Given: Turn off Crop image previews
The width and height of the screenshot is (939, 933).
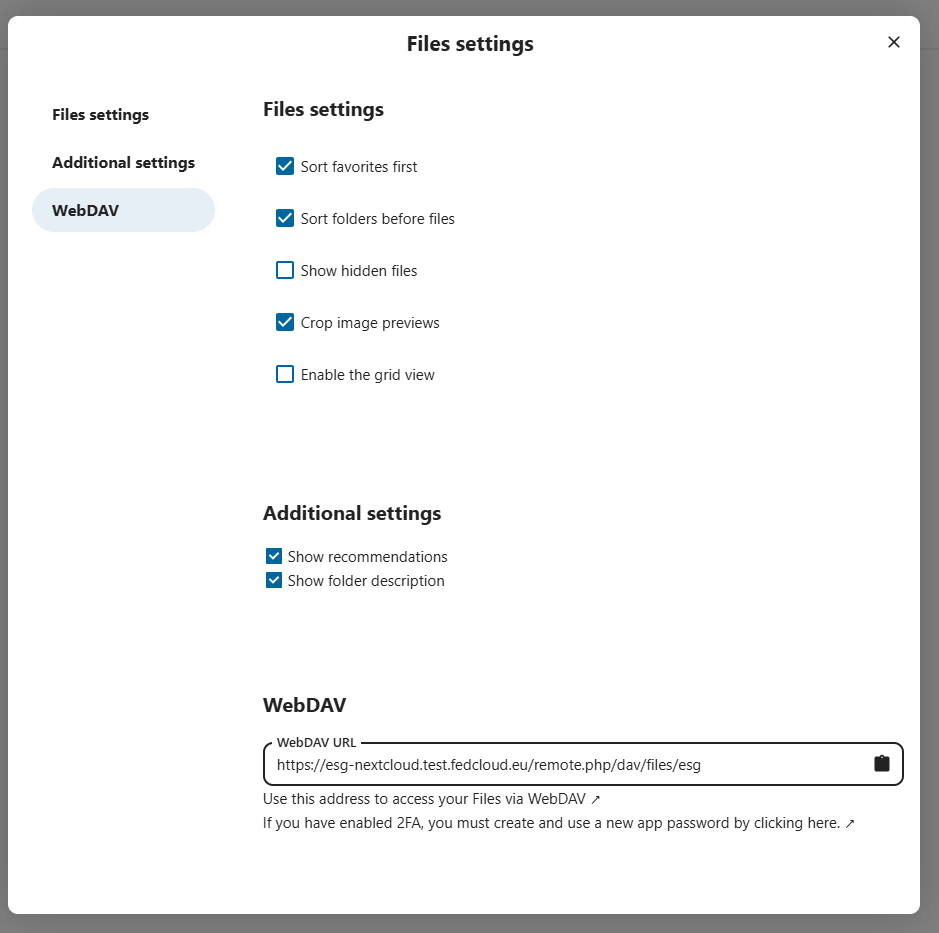Looking at the screenshot, I should coord(285,323).
